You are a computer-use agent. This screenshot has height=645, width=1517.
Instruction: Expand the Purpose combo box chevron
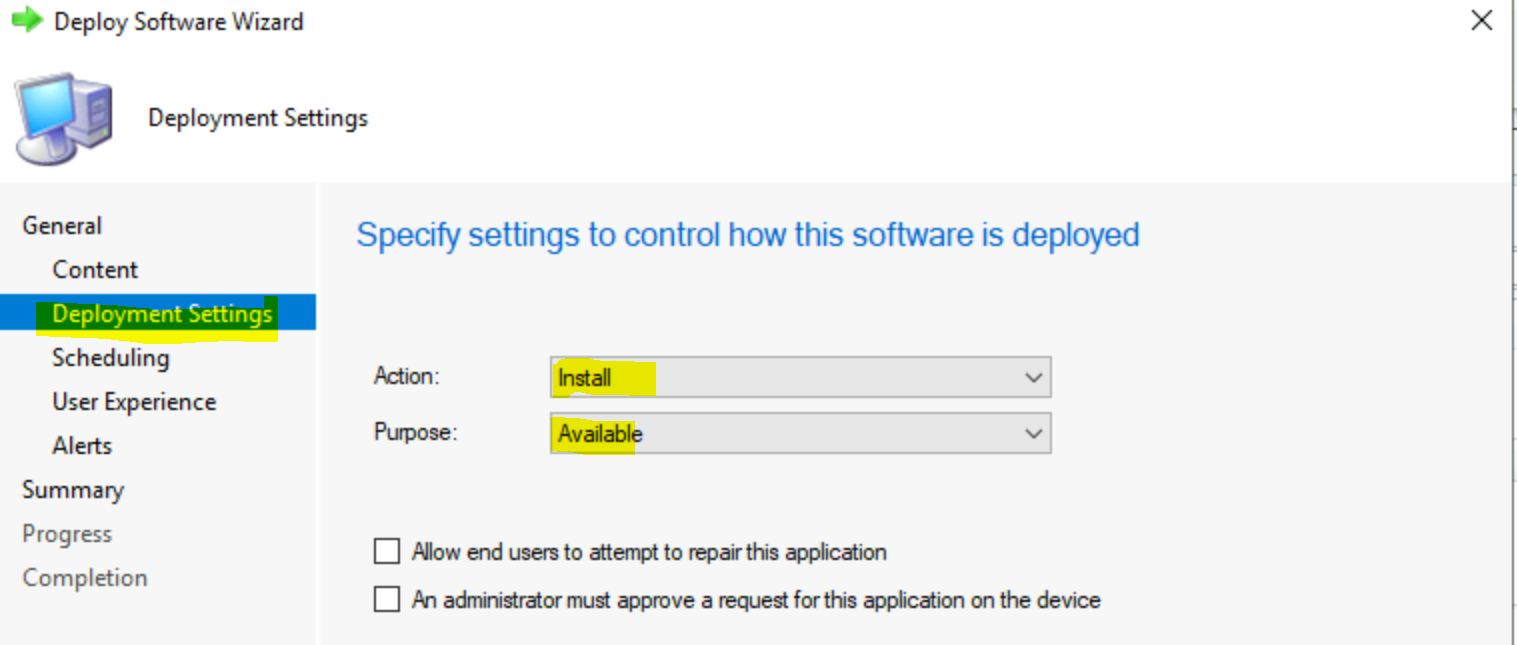point(1034,433)
